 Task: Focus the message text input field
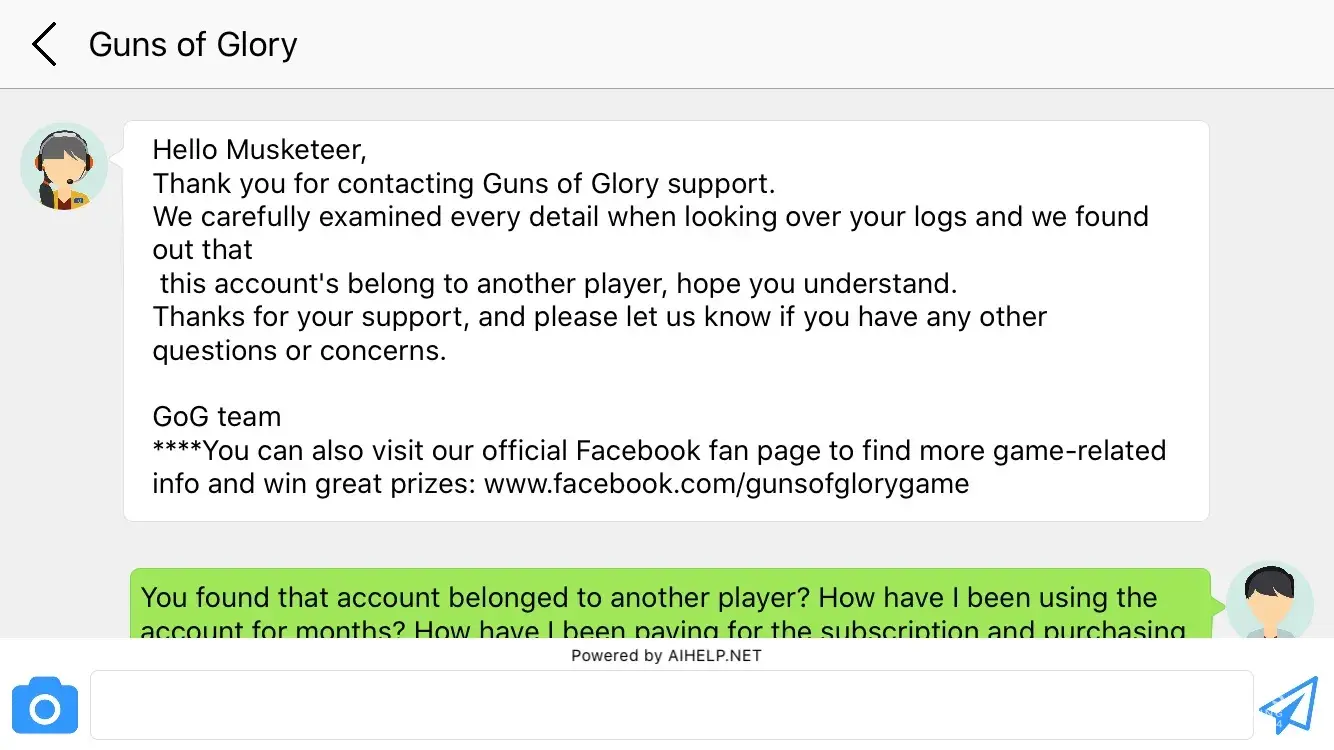[670, 705]
